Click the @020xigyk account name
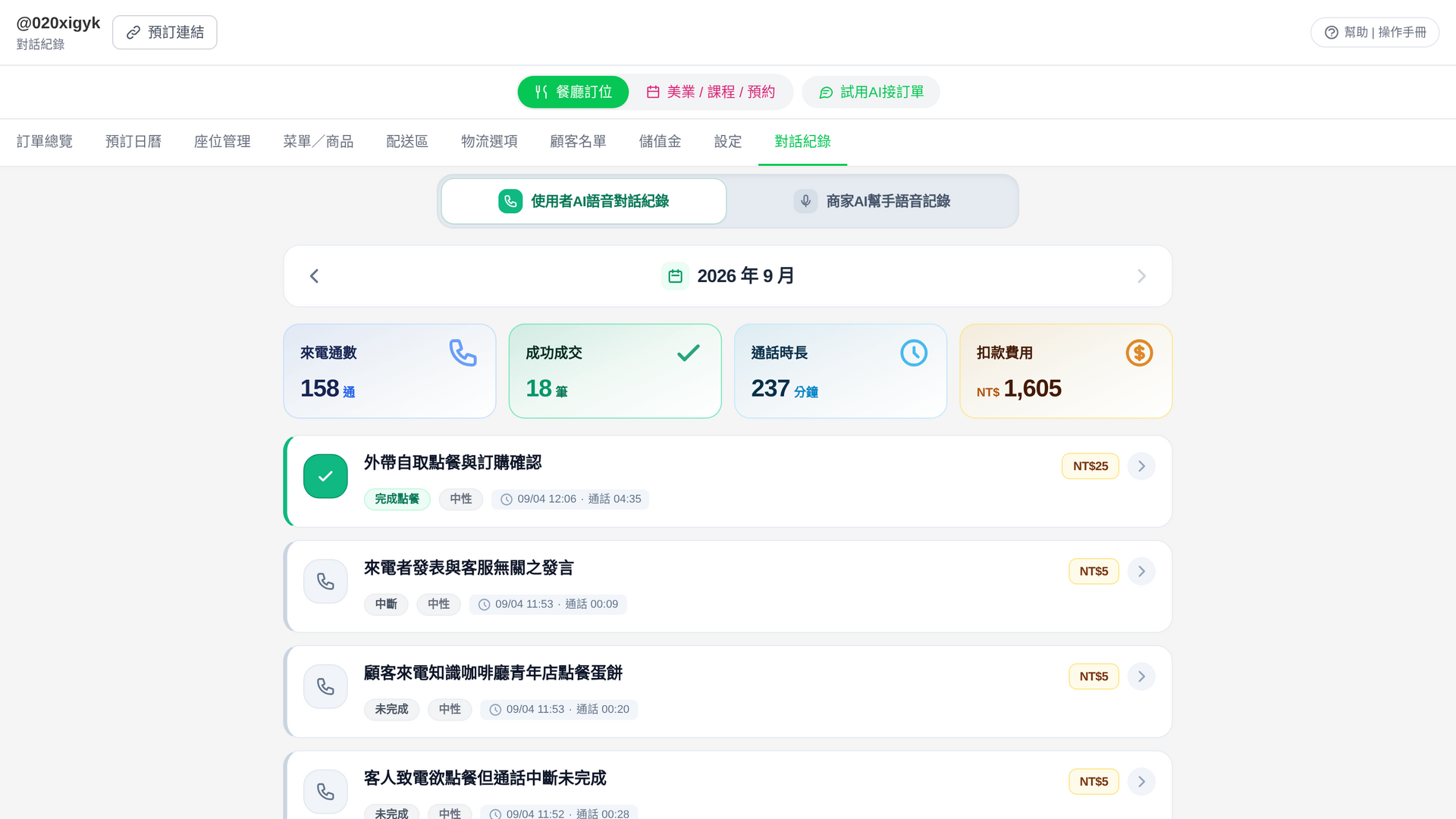 (58, 23)
